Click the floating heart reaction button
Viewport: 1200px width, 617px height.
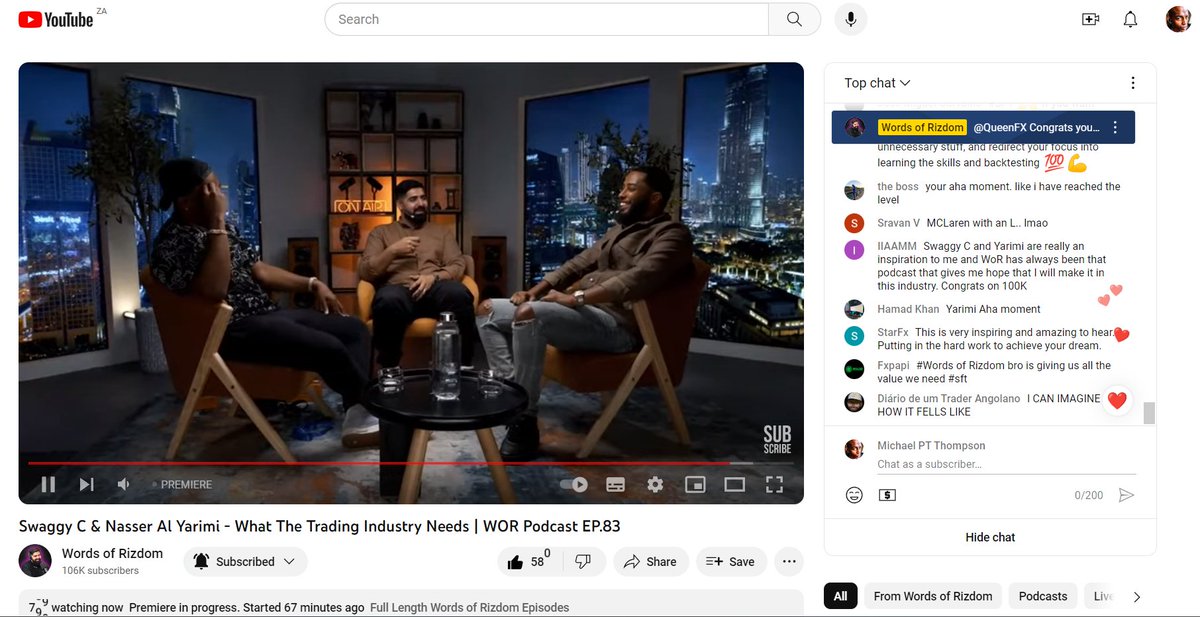click(x=1118, y=400)
